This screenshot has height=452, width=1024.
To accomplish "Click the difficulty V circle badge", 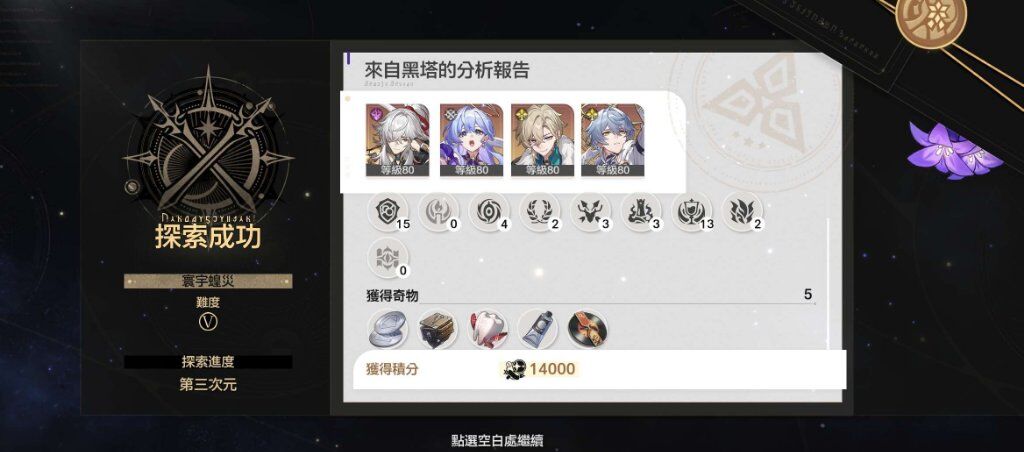I will 208,322.
